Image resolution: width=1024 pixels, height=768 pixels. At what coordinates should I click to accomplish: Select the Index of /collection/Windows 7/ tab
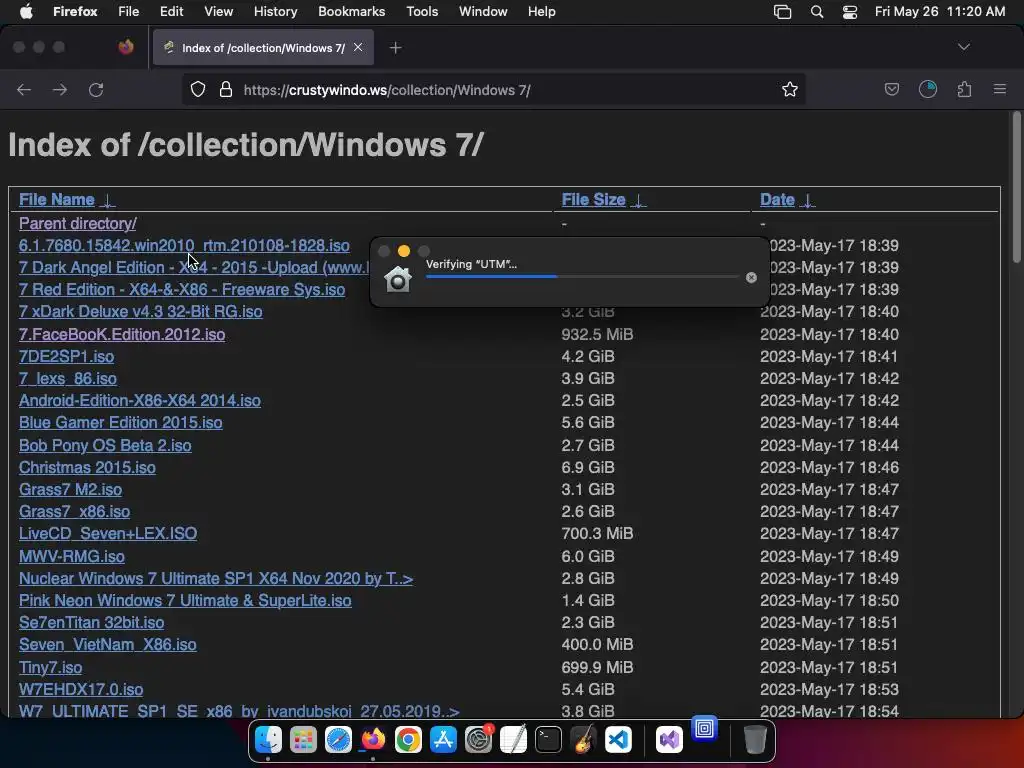263,48
